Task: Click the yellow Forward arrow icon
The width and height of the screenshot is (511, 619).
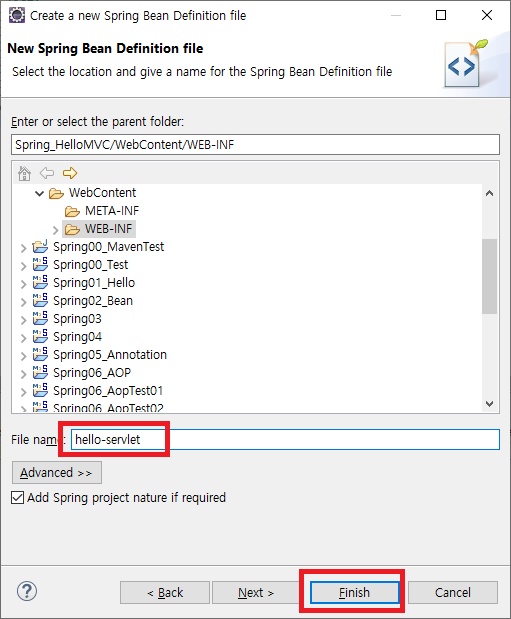Action: [x=70, y=173]
